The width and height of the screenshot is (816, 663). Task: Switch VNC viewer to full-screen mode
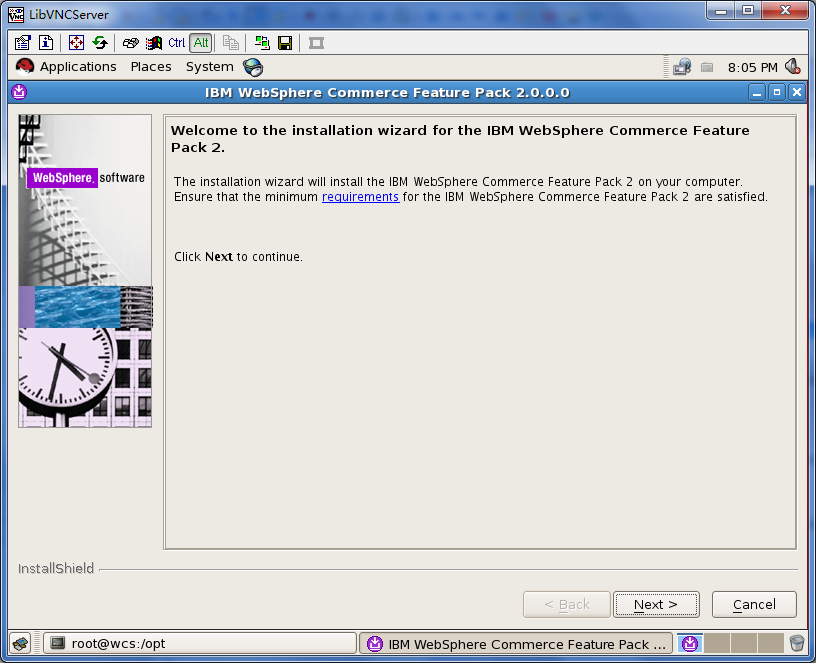pos(75,42)
